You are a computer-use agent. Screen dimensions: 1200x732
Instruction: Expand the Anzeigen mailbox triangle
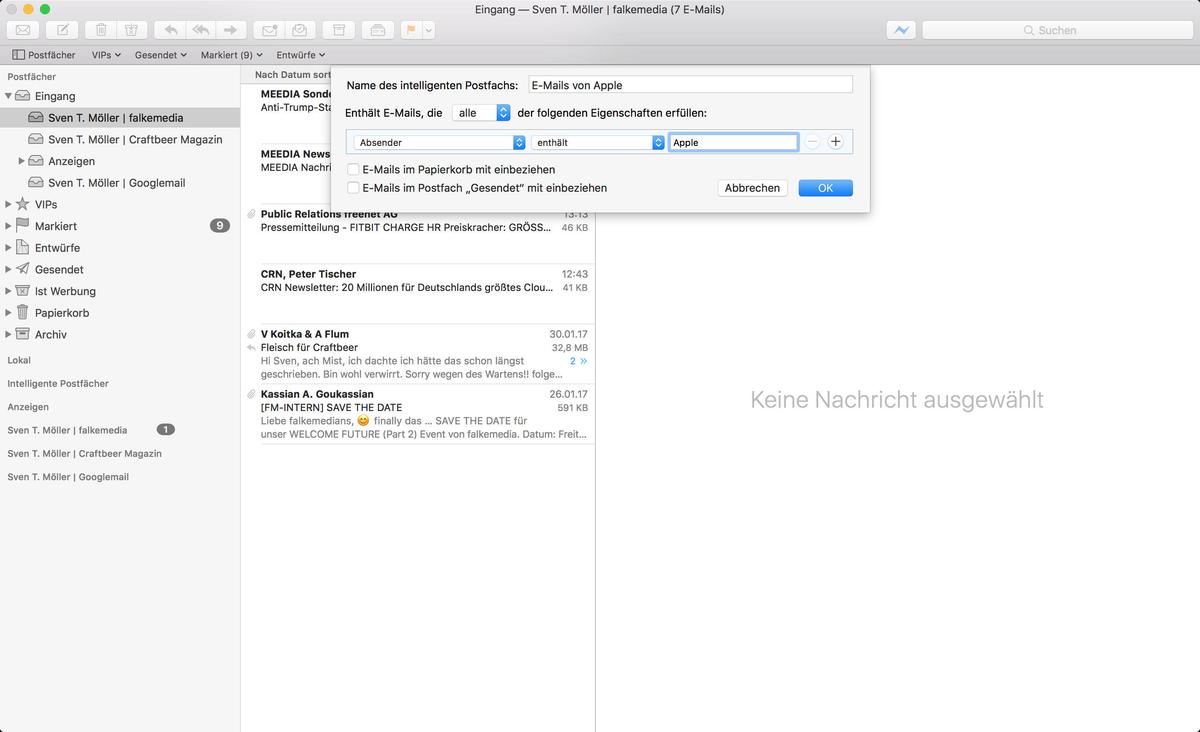[22, 161]
